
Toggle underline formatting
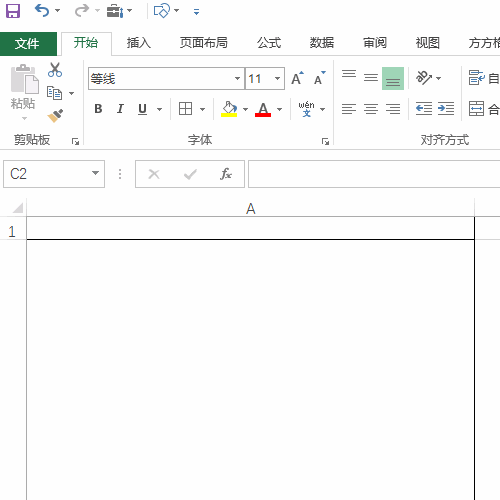coord(142,109)
